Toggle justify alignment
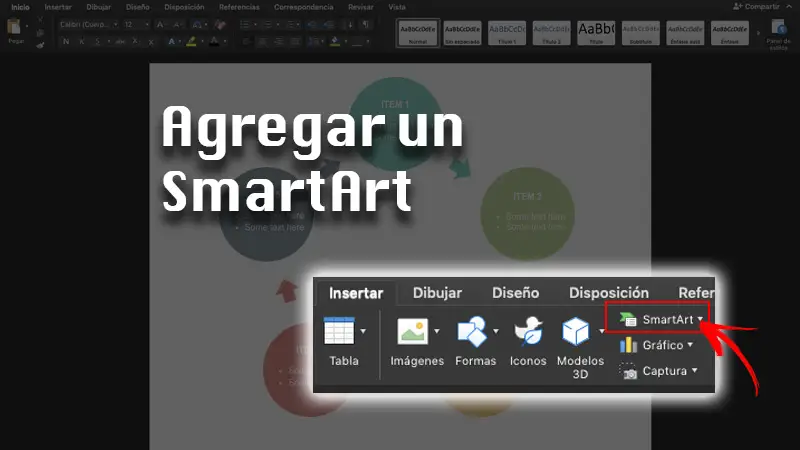 tap(295, 41)
